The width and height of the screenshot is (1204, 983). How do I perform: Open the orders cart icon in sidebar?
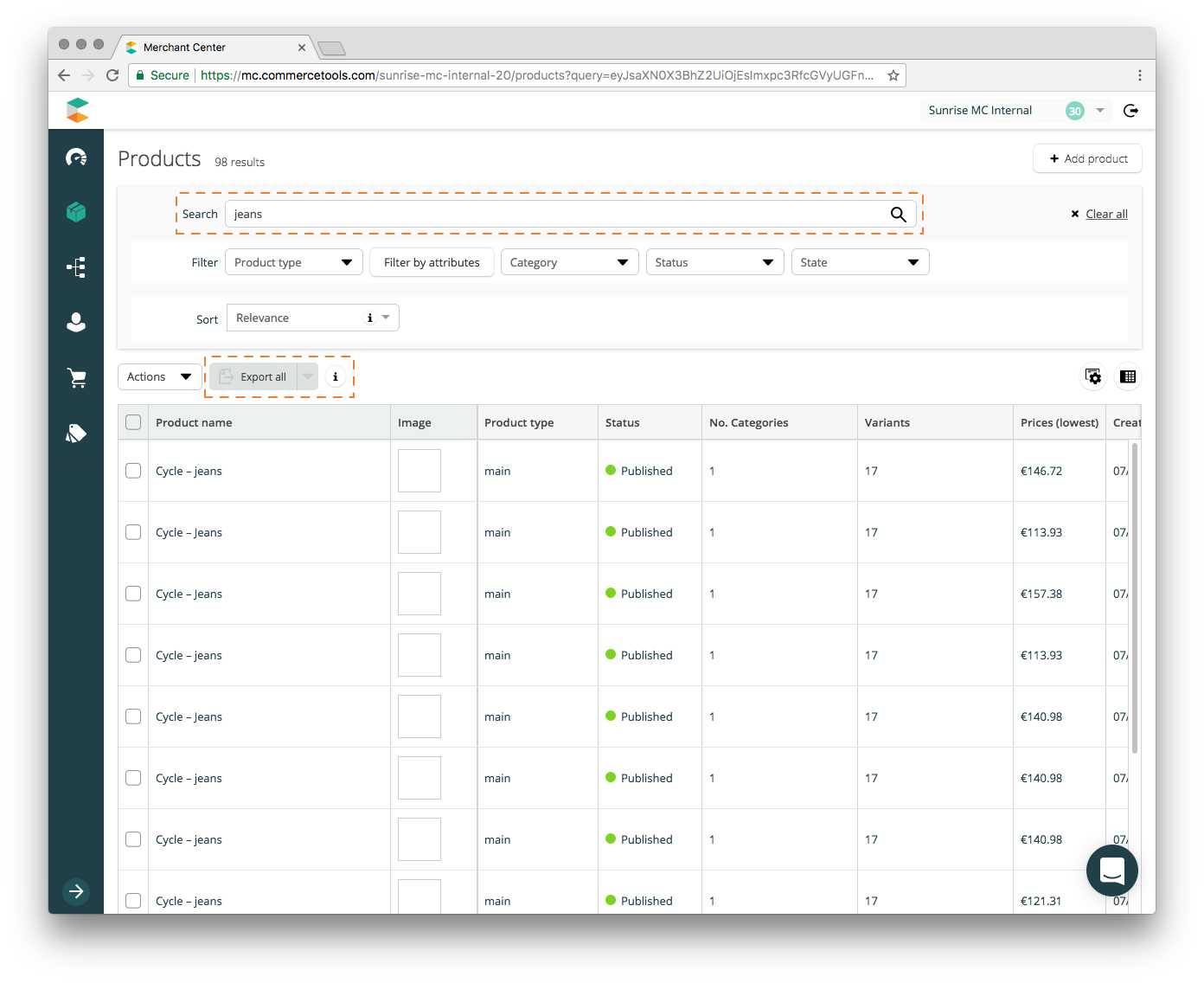coord(76,377)
